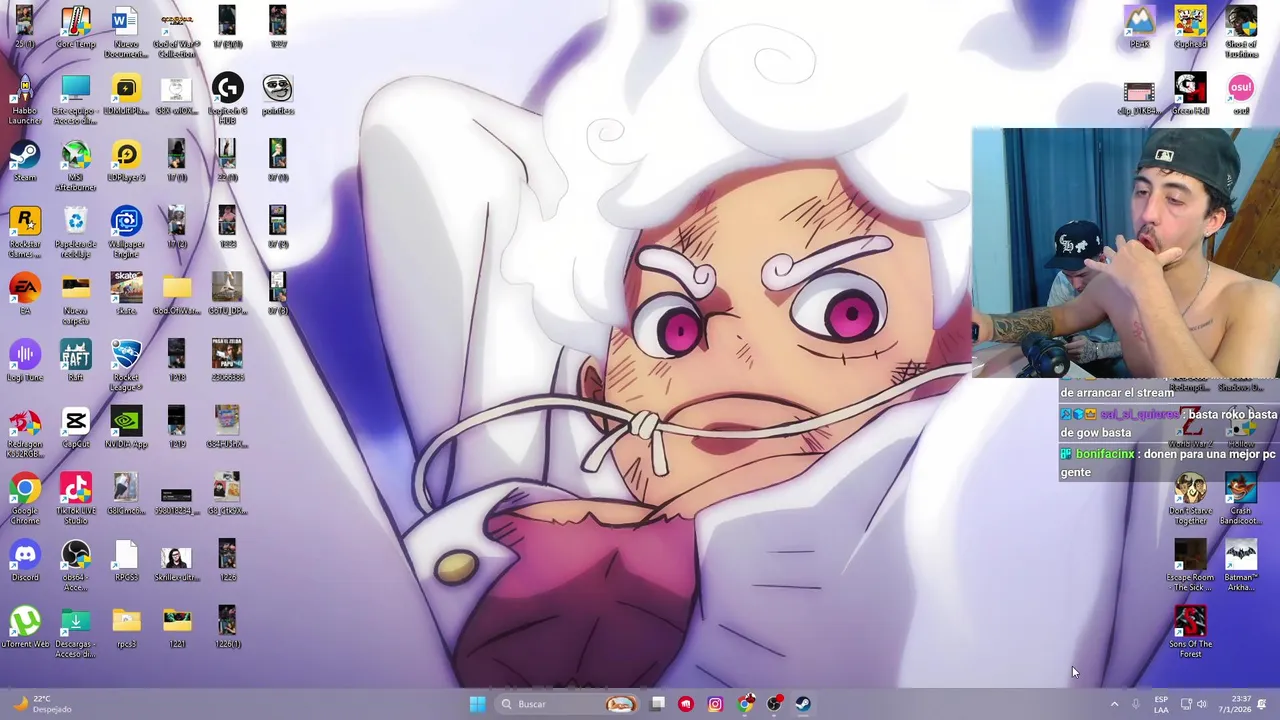
Task: Open the ESP LAA language selector
Action: tap(1161, 704)
